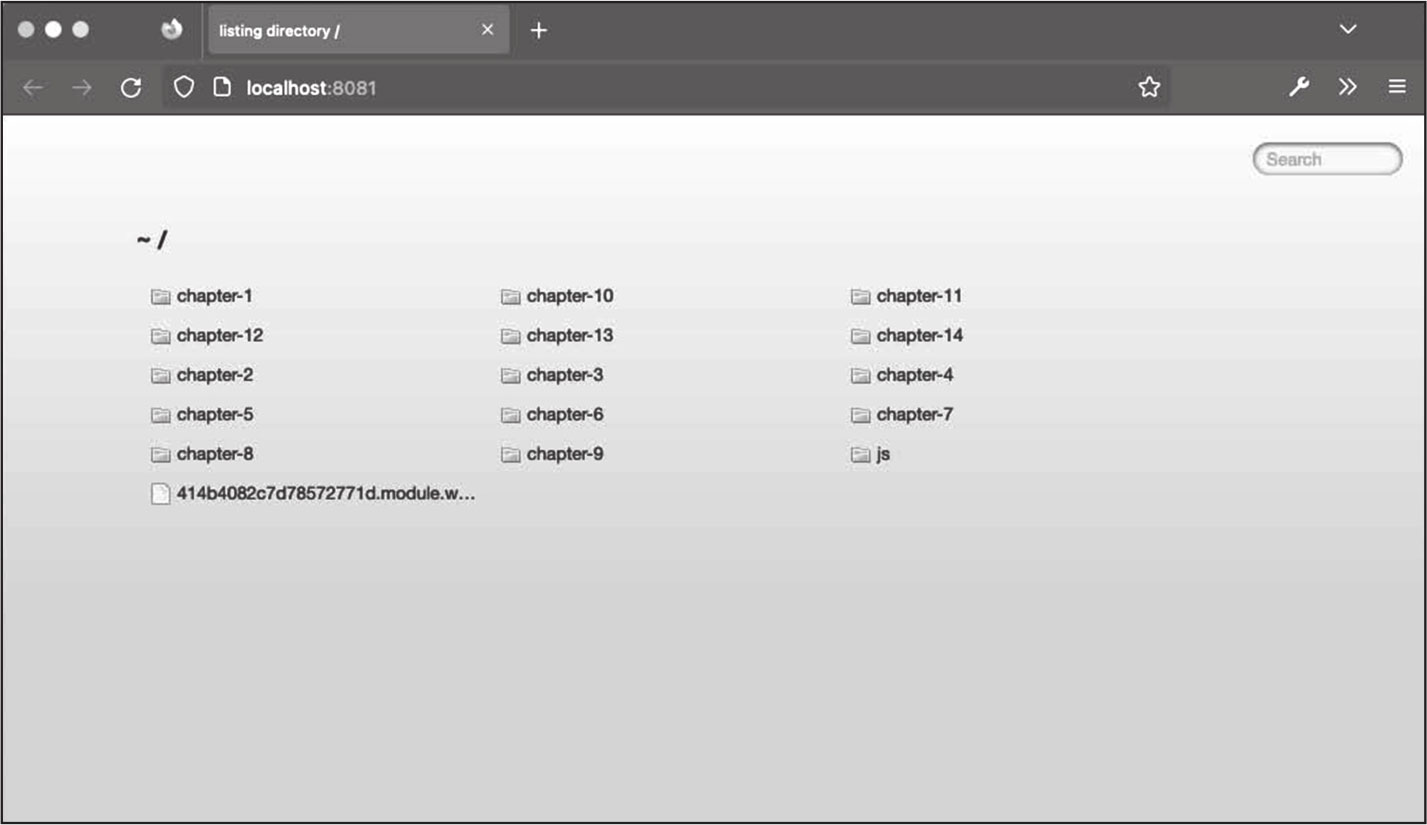
Task: Open the list all tabs dropdown
Action: (1348, 30)
